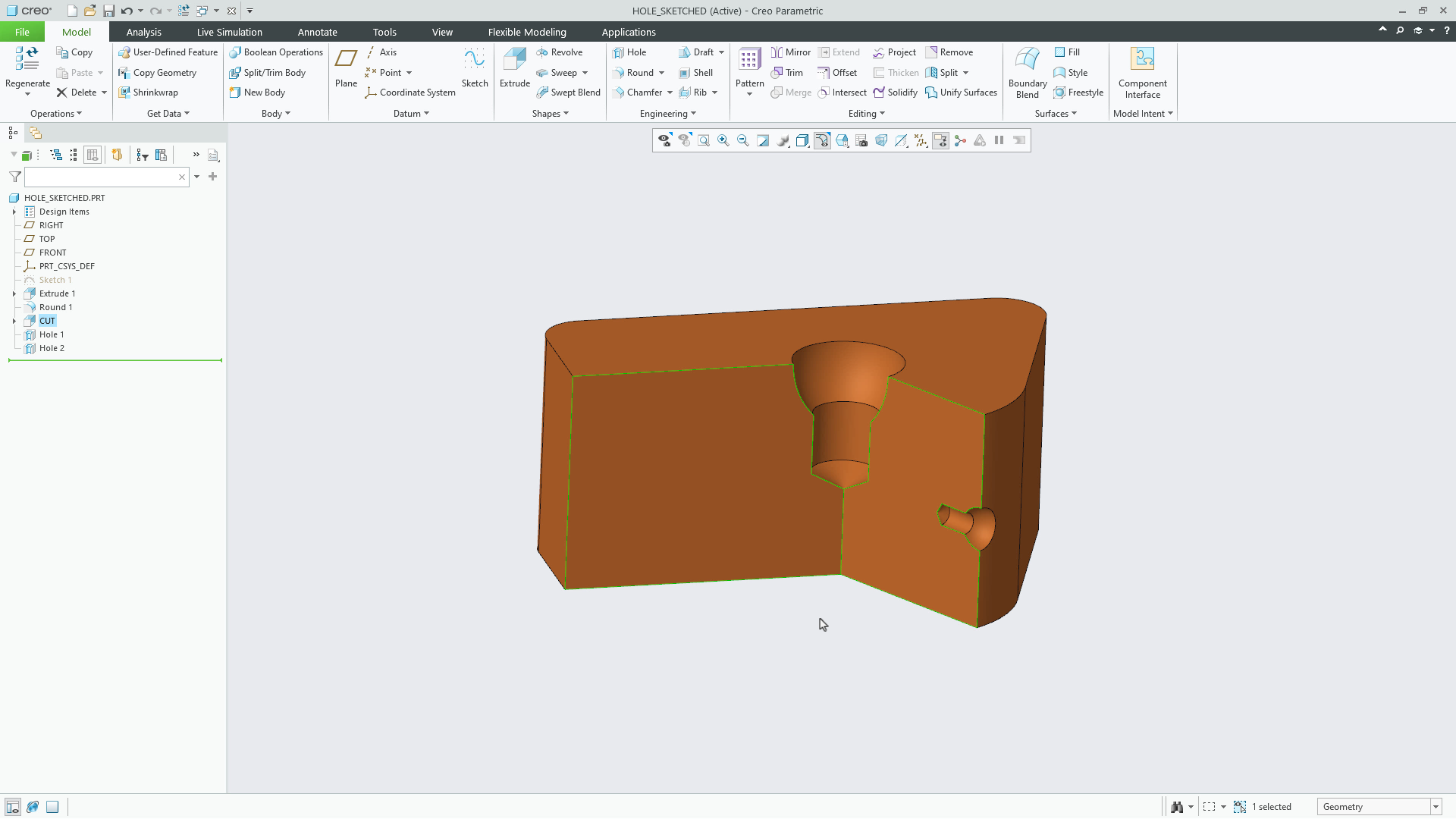
Task: Click the Repaint icon in graphics toolbar
Action: 763,140
